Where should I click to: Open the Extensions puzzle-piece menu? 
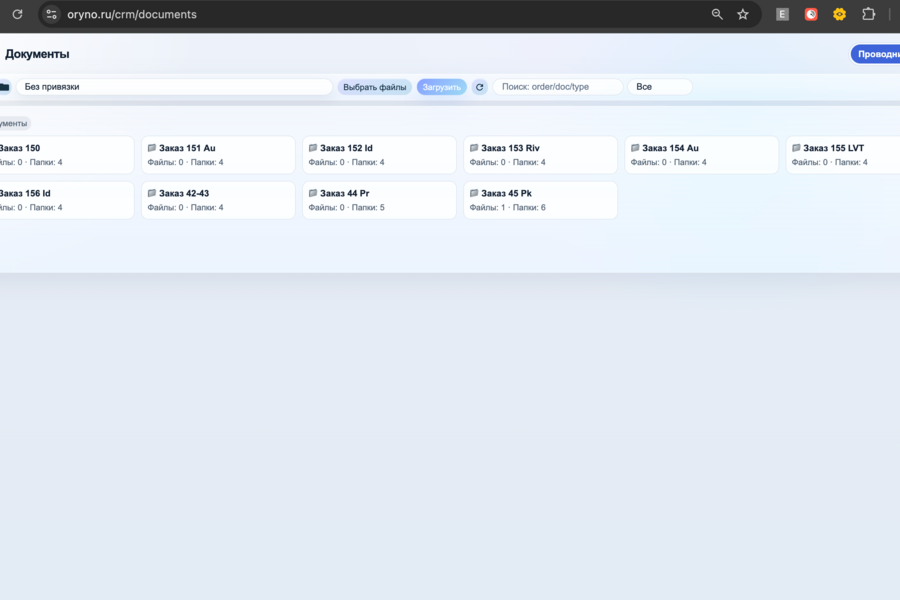point(868,14)
